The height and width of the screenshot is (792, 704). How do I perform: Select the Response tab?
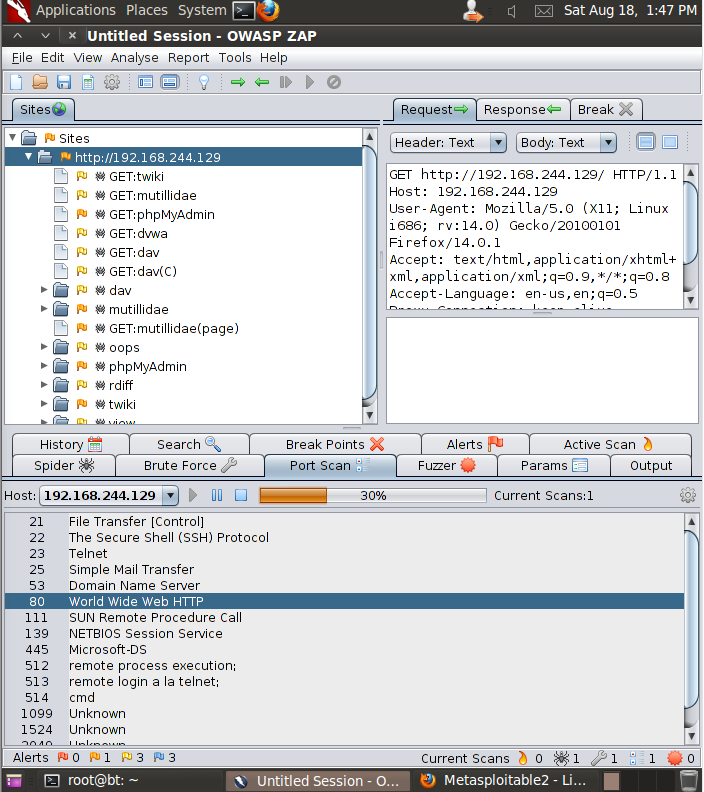(523, 109)
